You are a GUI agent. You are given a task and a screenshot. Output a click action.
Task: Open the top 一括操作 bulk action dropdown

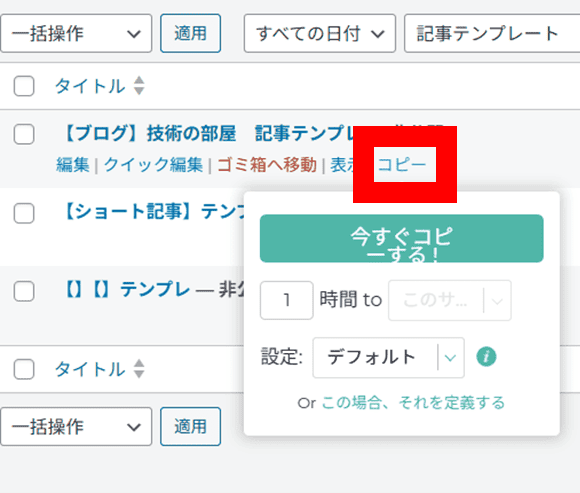(76, 34)
